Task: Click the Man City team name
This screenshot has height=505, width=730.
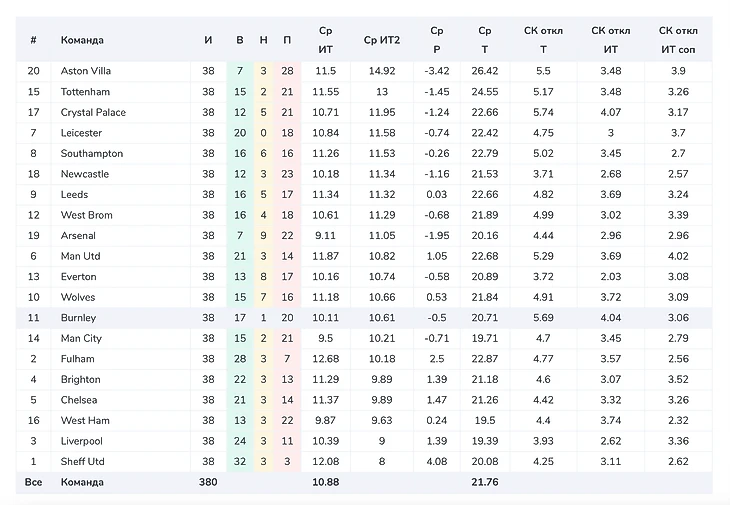Action: (81, 338)
